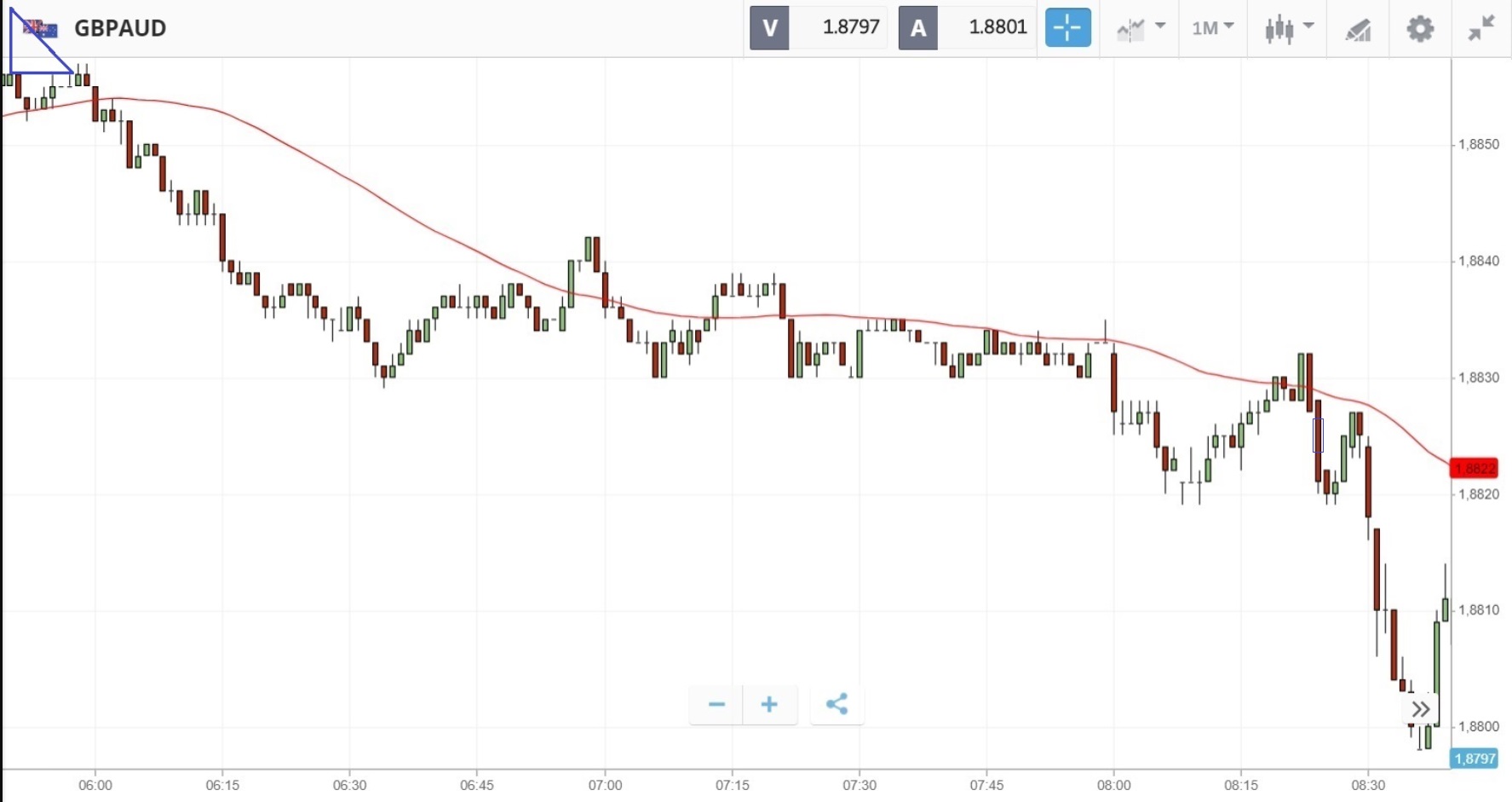Click the blue 1,8797 current price label
1512x802 pixels.
(1475, 759)
